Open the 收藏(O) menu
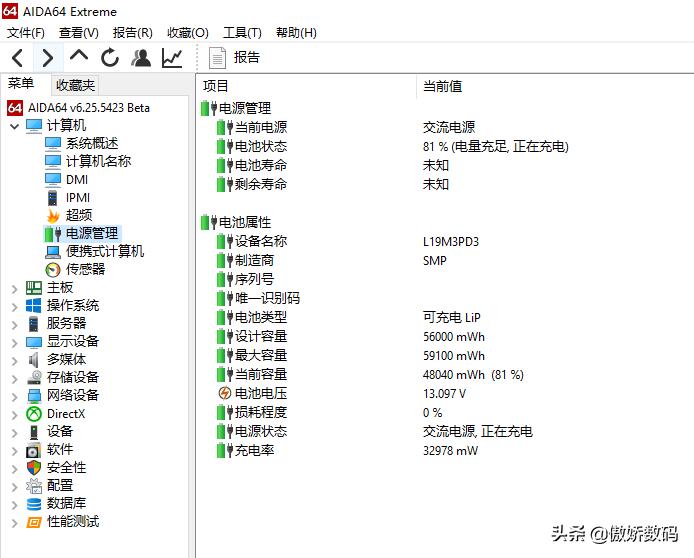This screenshot has width=694, height=558. click(188, 33)
